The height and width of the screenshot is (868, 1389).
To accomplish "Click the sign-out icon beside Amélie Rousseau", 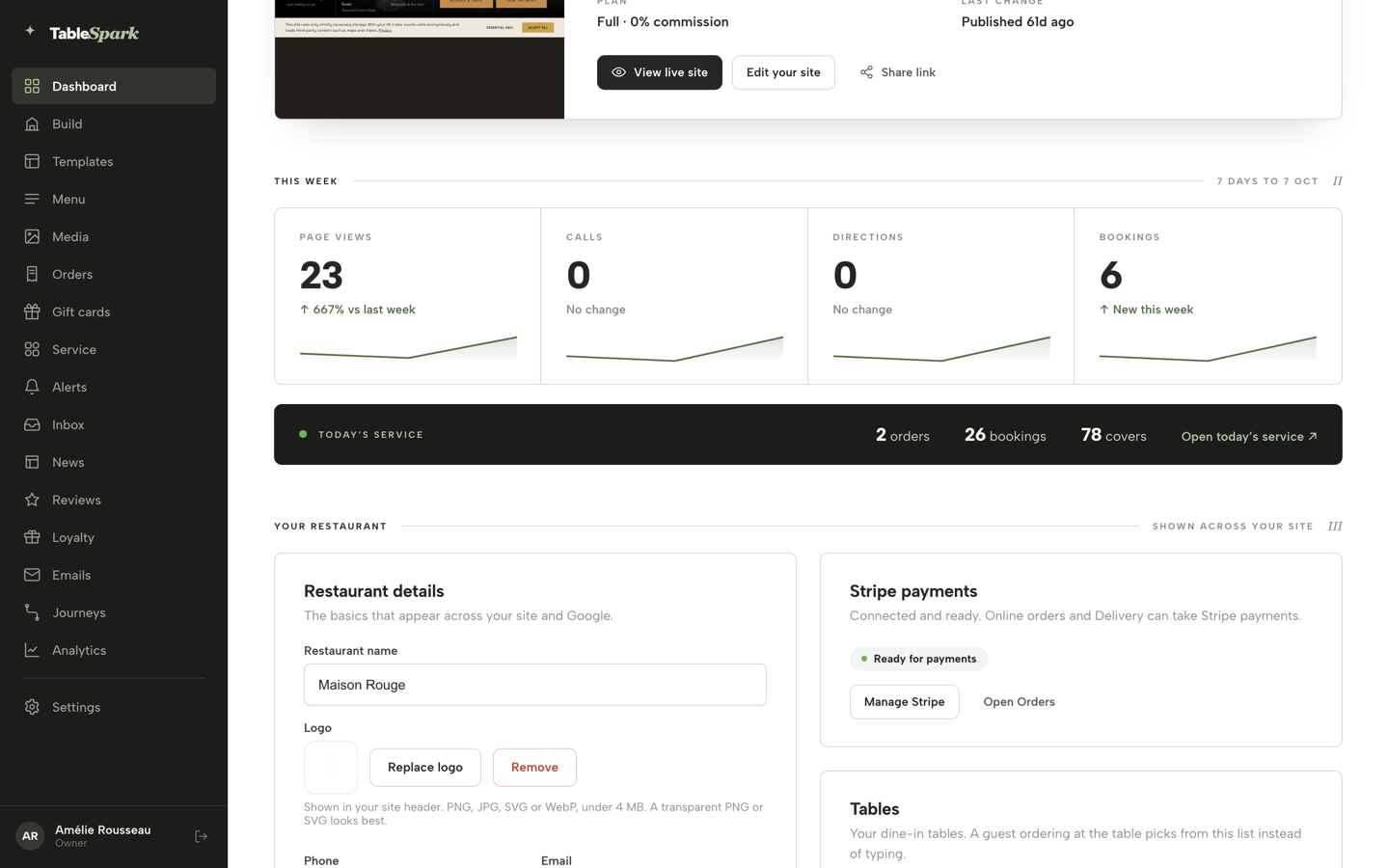I will click(201, 837).
